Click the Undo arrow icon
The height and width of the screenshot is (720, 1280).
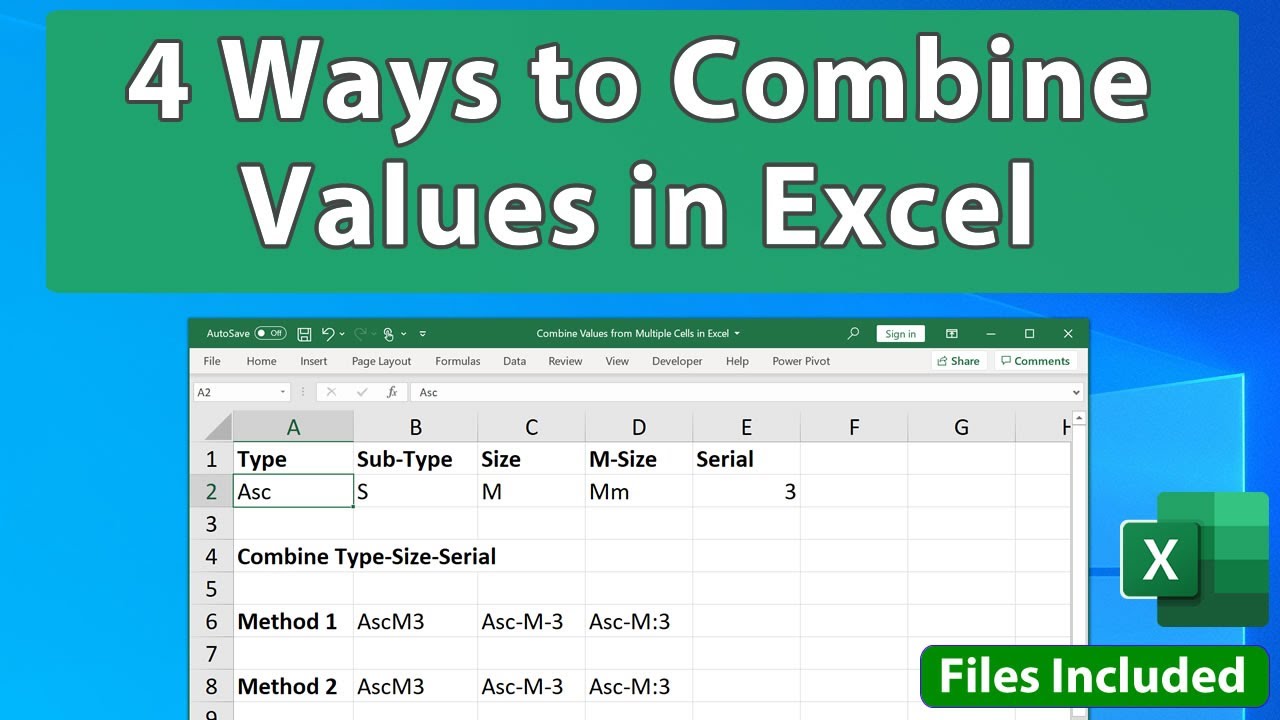point(327,334)
